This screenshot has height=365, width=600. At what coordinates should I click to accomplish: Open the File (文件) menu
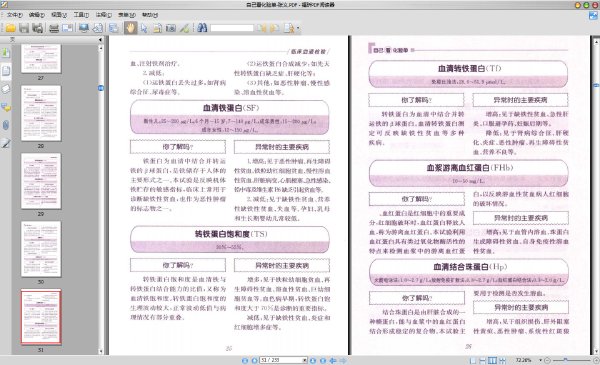click(14, 15)
